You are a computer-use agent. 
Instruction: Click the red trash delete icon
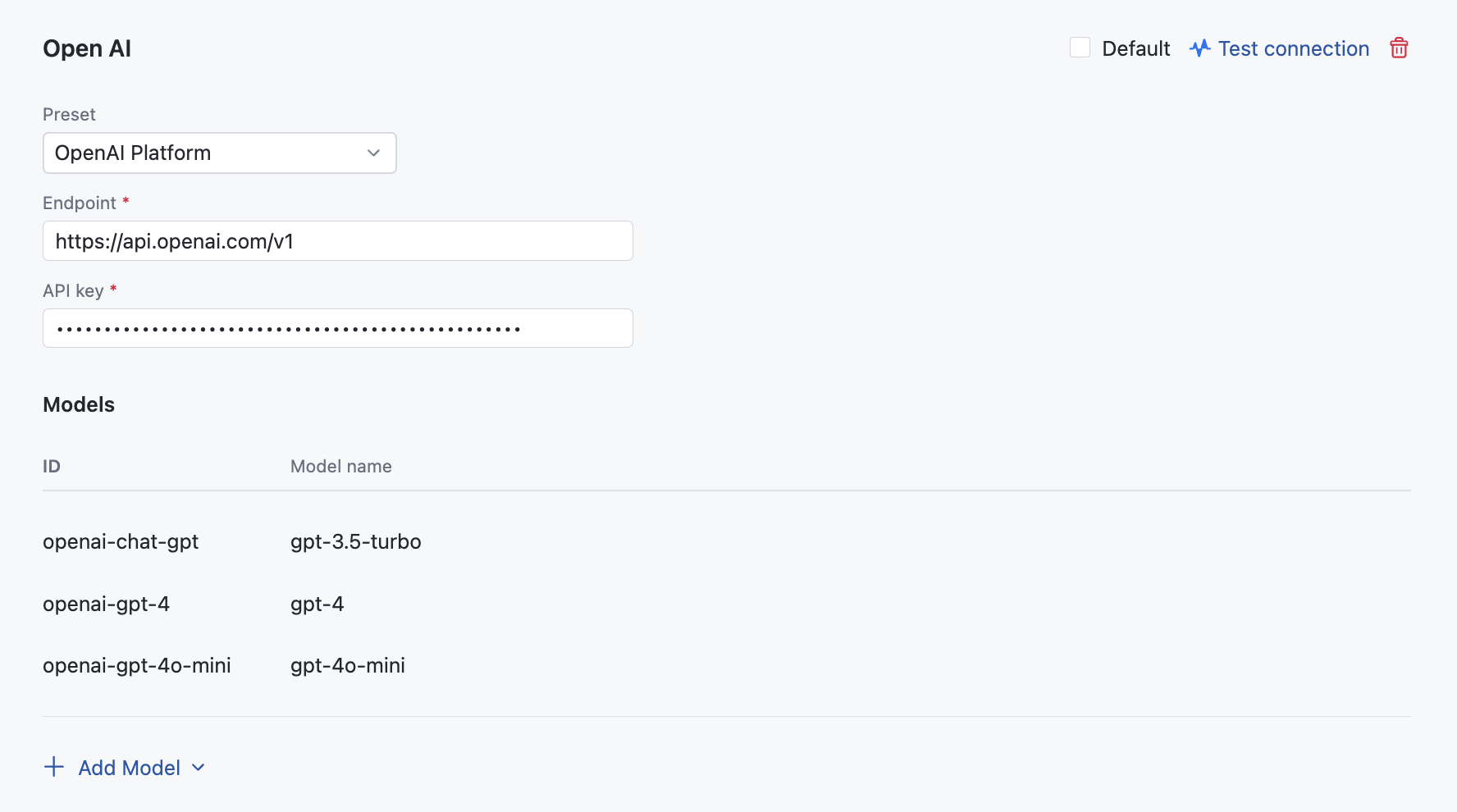click(x=1399, y=48)
